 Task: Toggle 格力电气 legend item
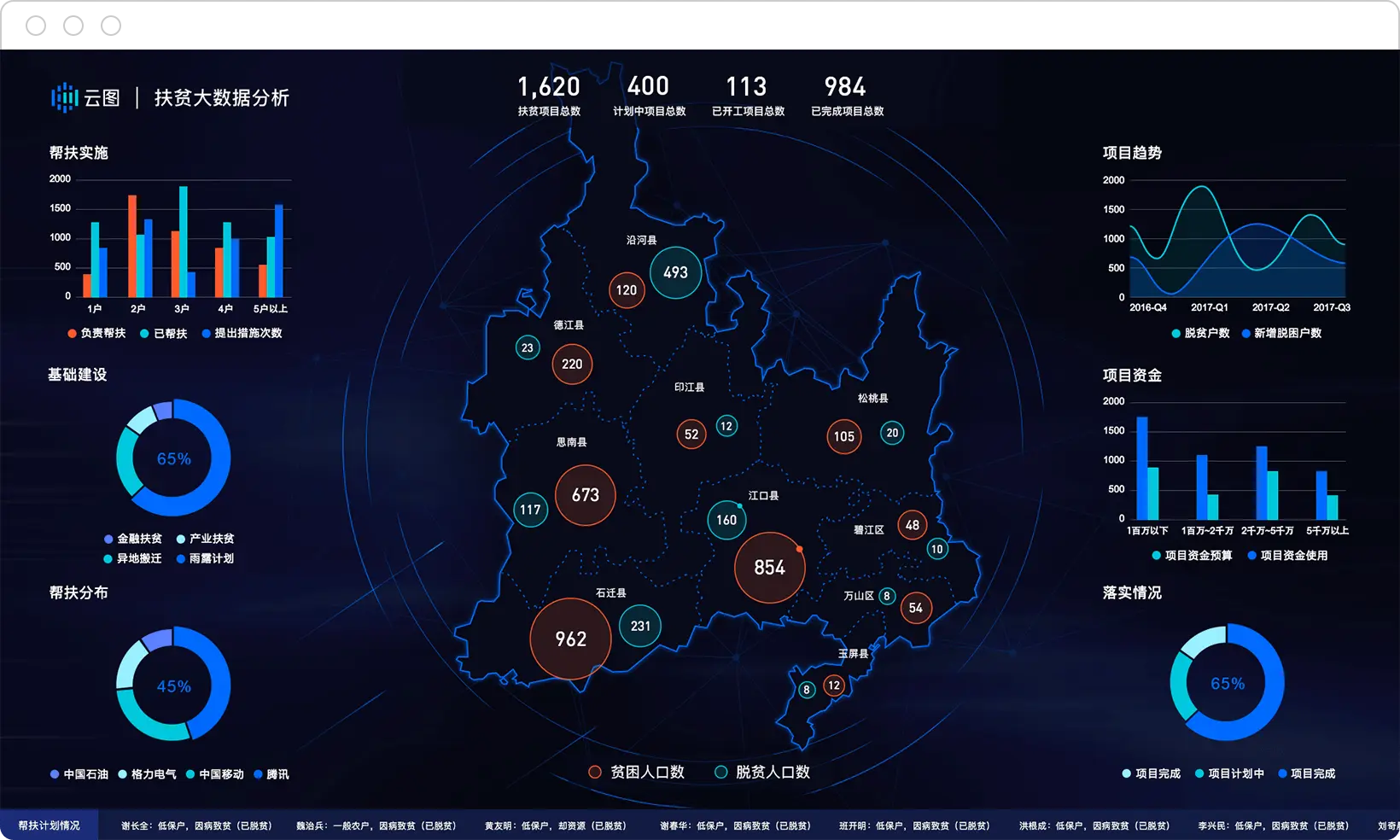coord(147,774)
